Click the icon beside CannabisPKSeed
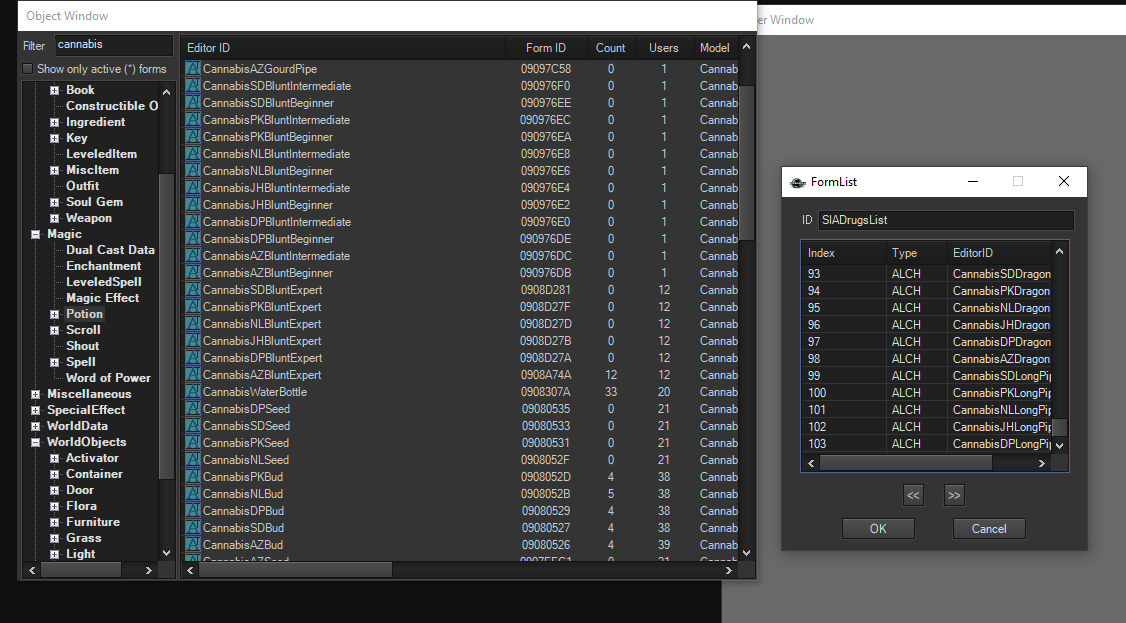1126x623 pixels. pyautogui.click(x=192, y=443)
